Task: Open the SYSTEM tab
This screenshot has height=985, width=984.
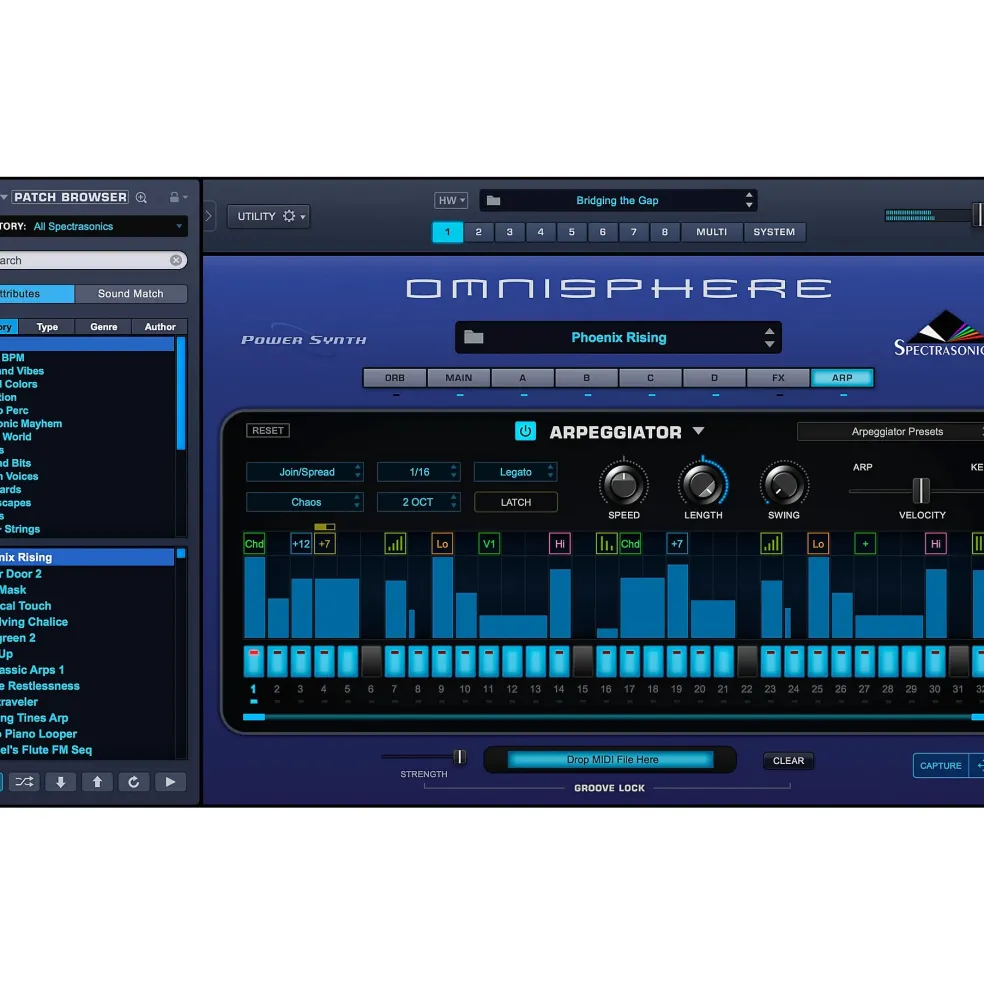Action: click(774, 232)
